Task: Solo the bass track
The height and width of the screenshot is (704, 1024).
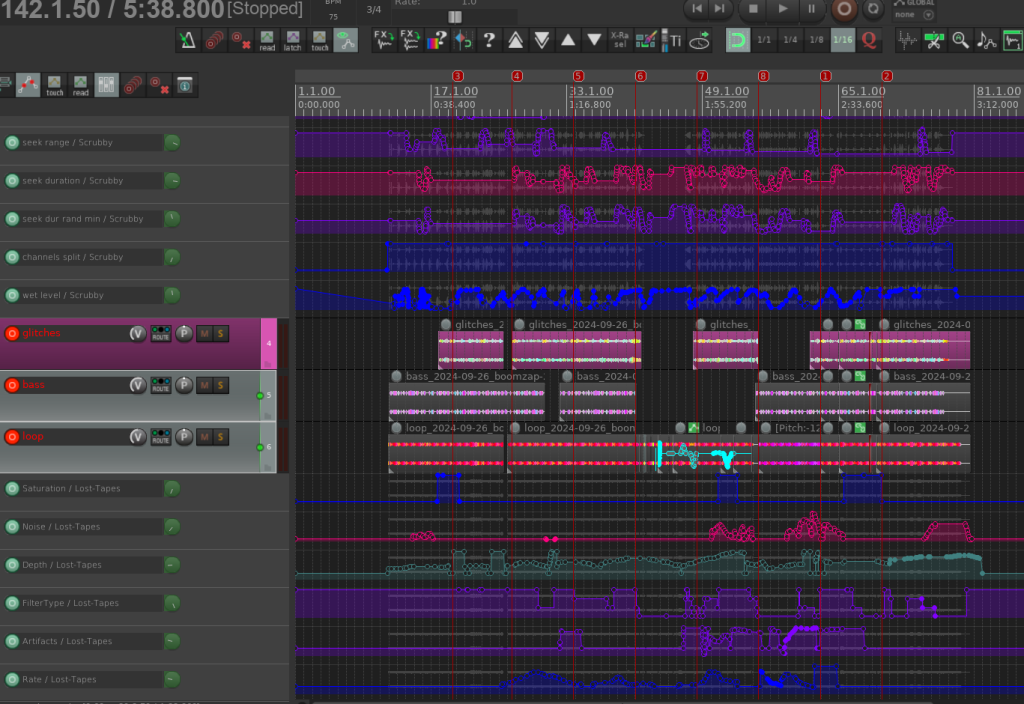Action: [x=219, y=385]
